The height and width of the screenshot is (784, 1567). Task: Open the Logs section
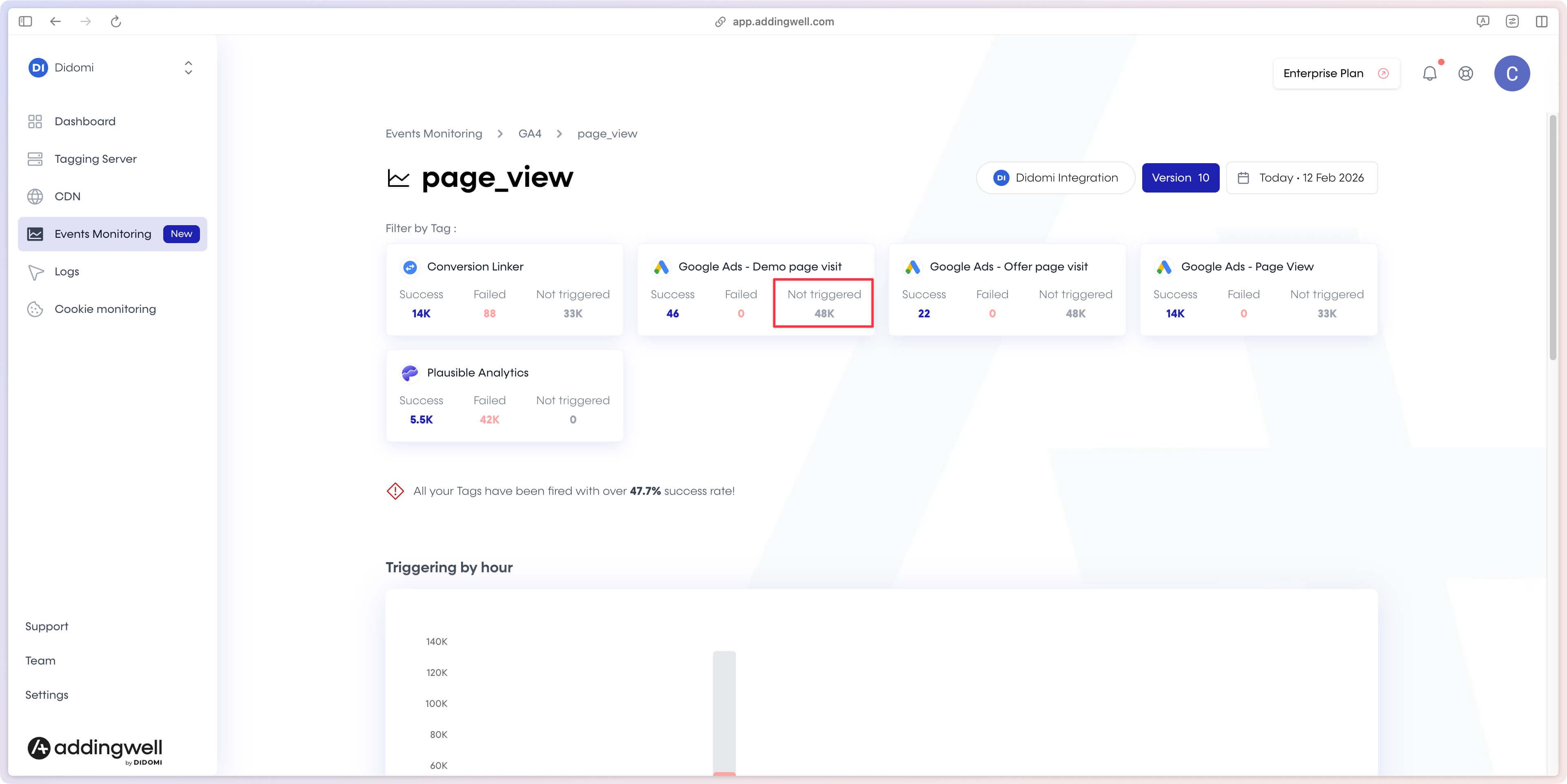67,271
